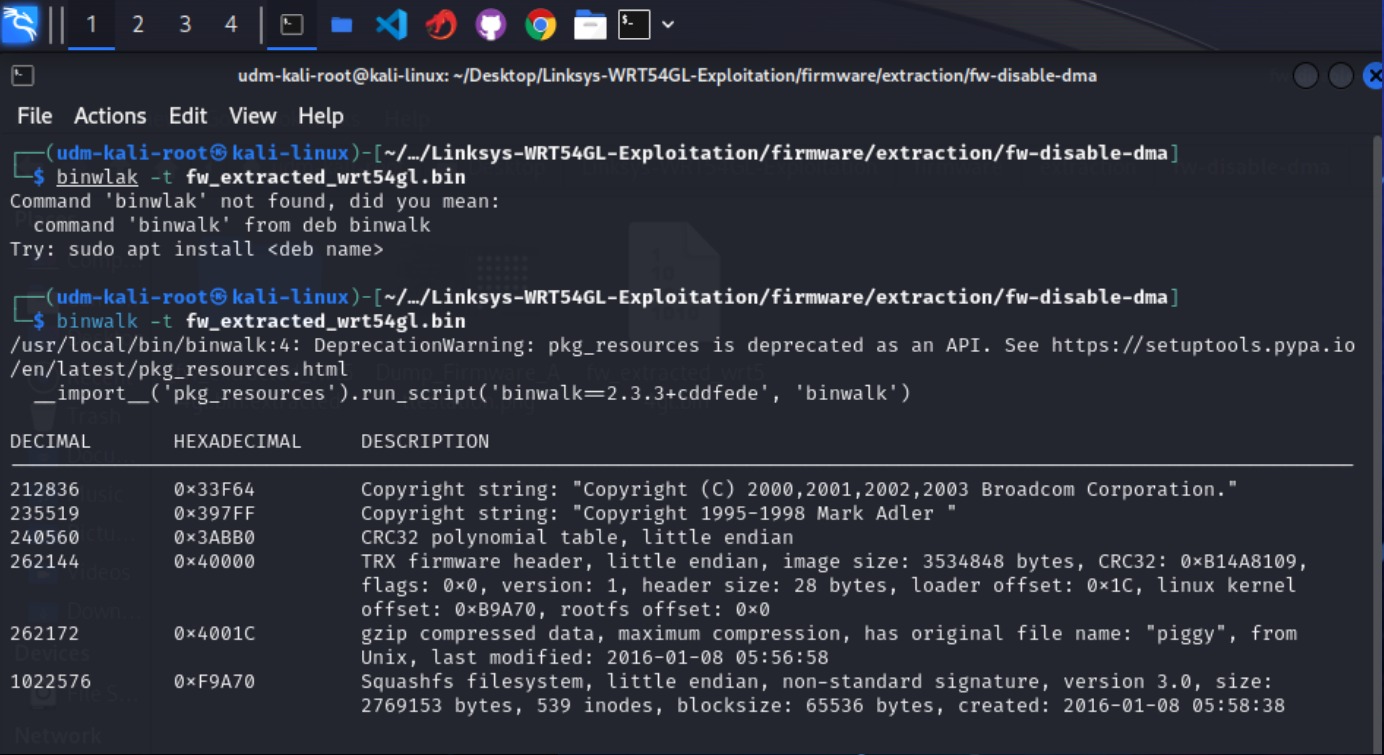
Task: Switch to workspace 4
Action: pyautogui.click(x=231, y=24)
